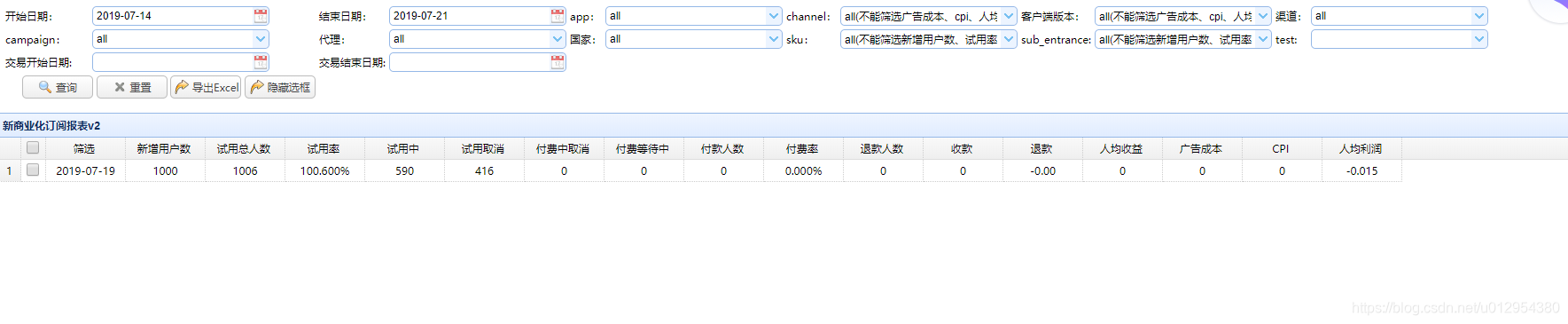The width and height of the screenshot is (1568, 324).
Task: Select the 0.000% cell
Action: tap(803, 170)
